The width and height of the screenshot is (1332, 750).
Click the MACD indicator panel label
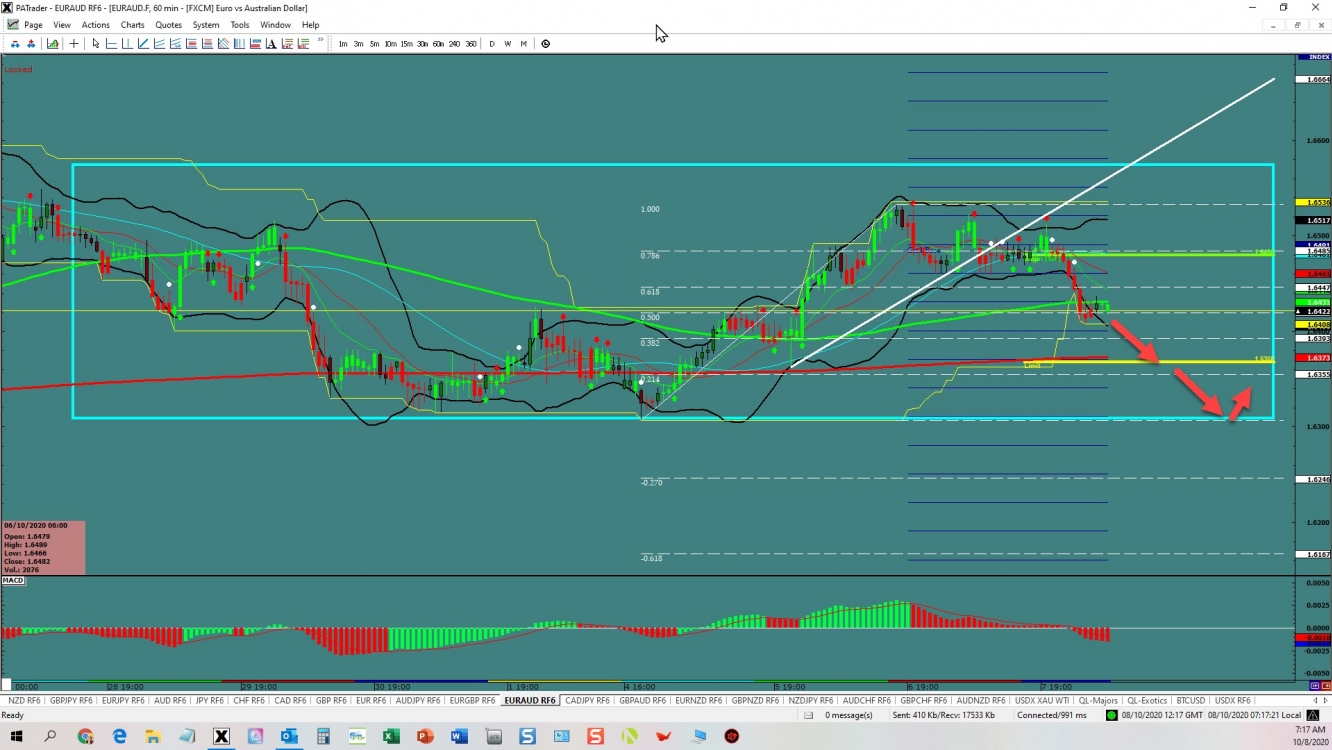point(13,580)
